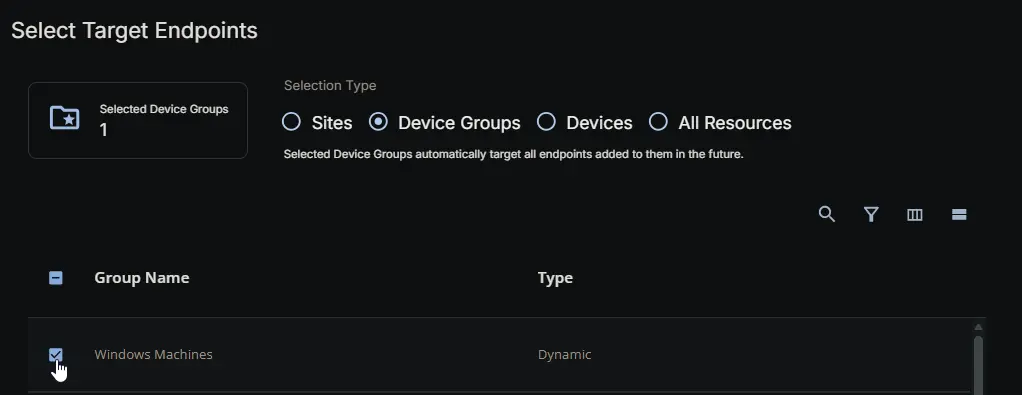Sort by Group Name column header
The width and height of the screenshot is (1022, 395).
pyautogui.click(x=141, y=278)
